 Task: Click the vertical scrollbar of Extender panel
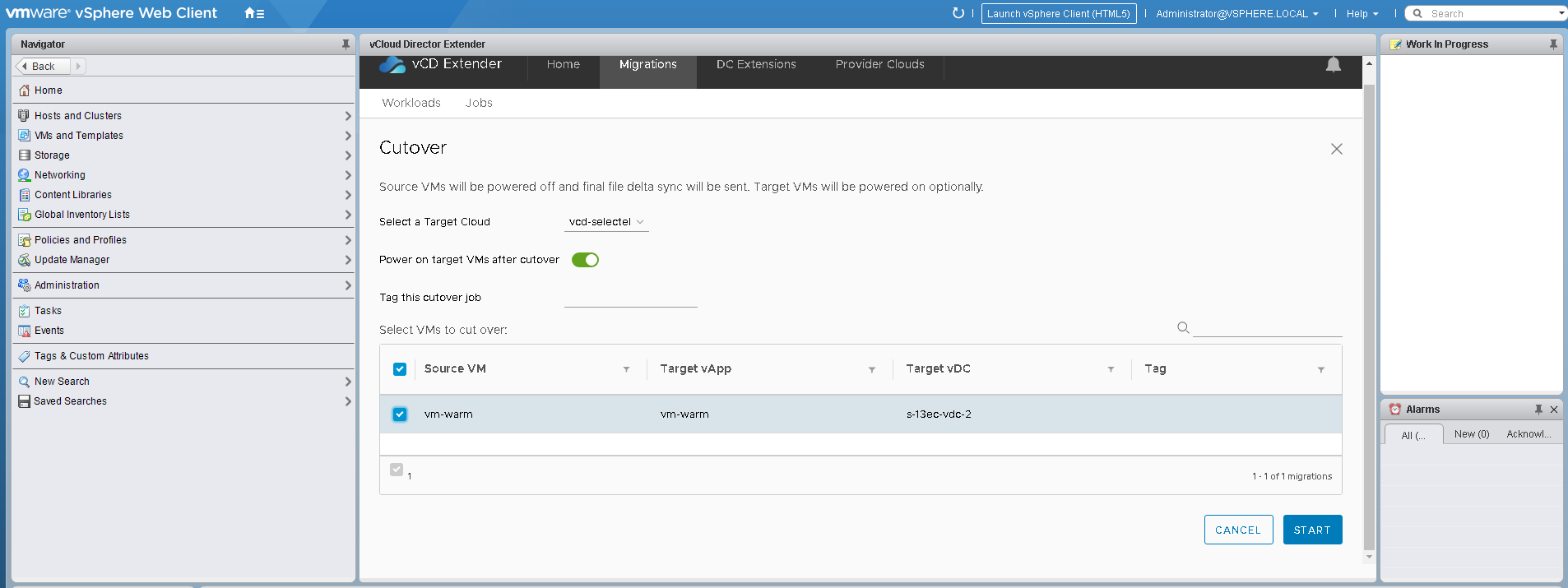[1369, 317]
